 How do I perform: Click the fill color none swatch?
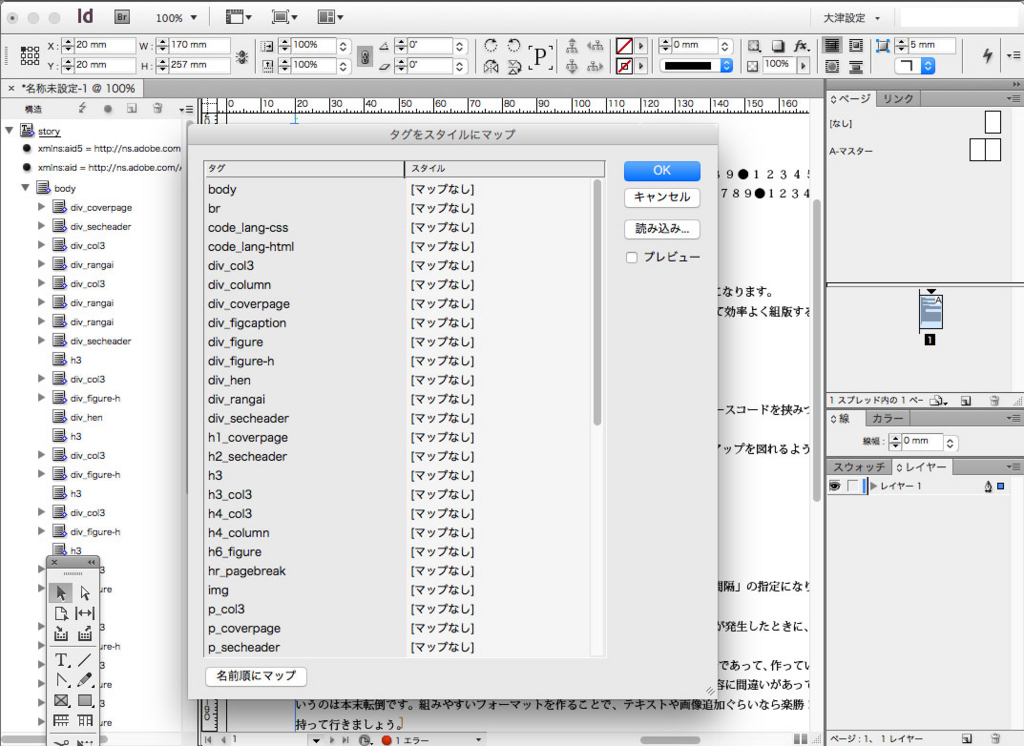coord(624,46)
